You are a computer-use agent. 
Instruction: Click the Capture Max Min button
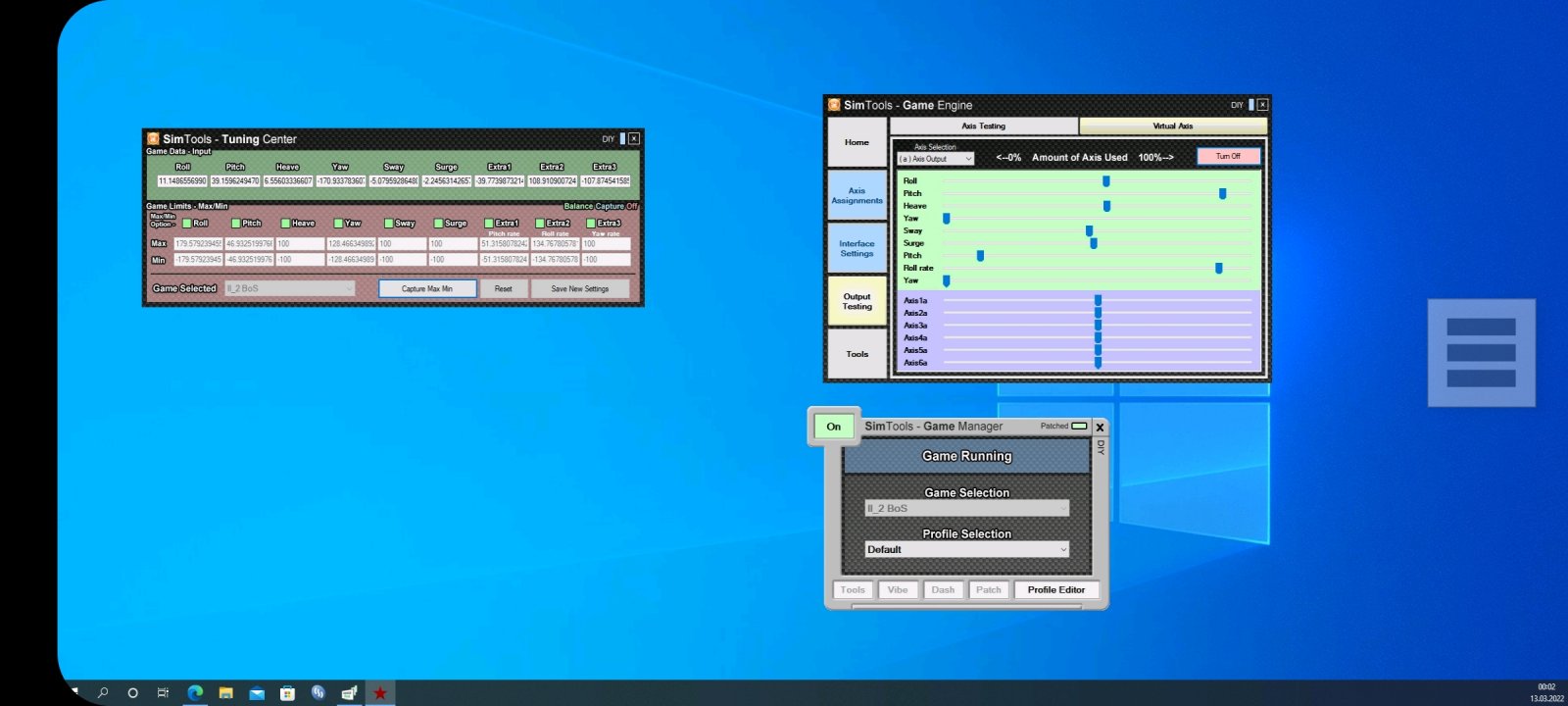pyautogui.click(x=427, y=288)
